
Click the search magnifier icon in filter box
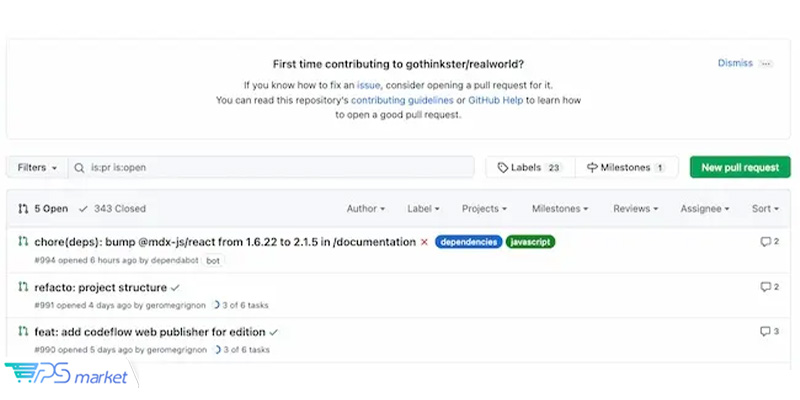tap(79, 168)
